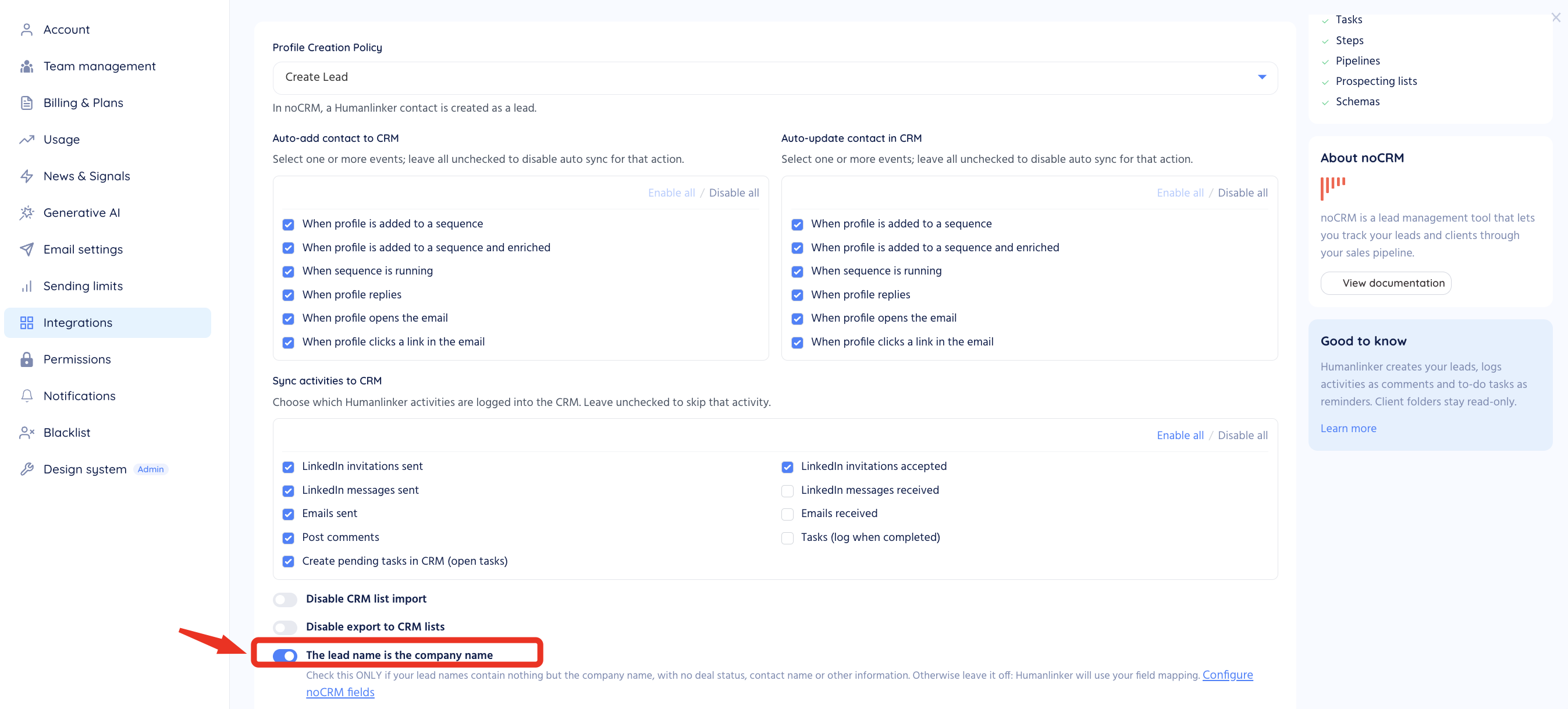Click the Admin badge beside Design system
Viewport: 1568px width, 709px height.
click(x=150, y=469)
